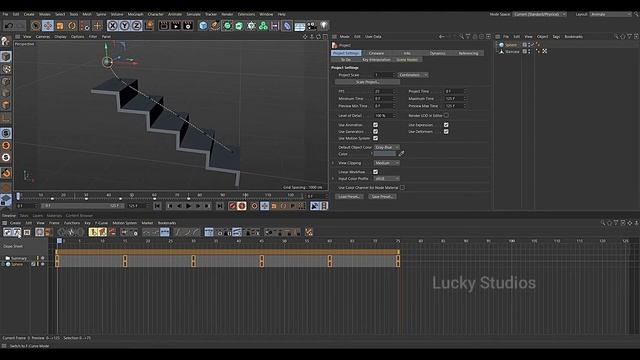
Task: Open the View Clipping dropdown
Action: [387, 163]
